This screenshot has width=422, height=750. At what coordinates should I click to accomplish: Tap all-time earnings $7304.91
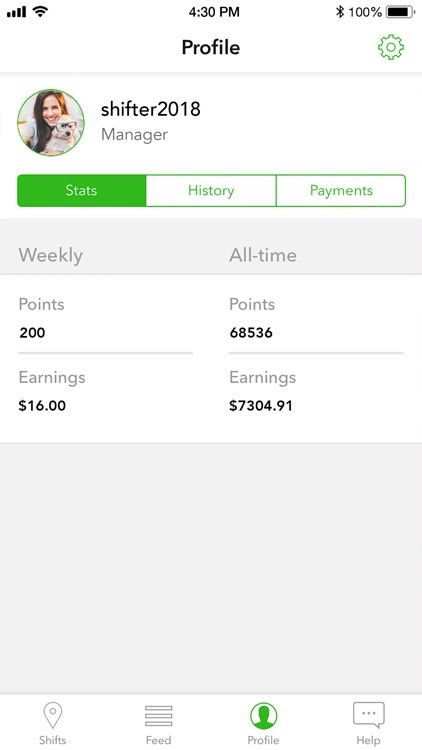(x=261, y=406)
